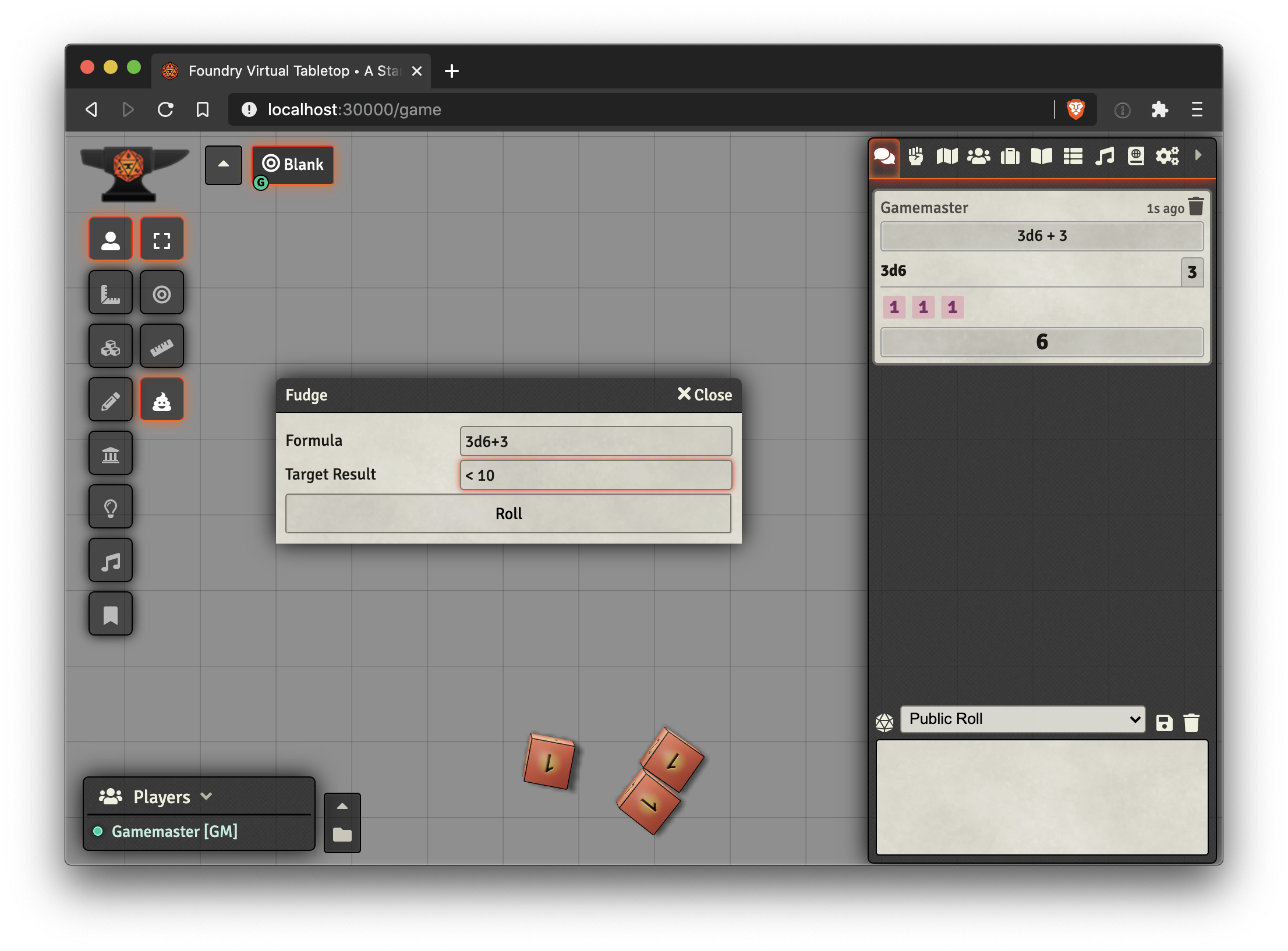Open the Game Settings tab
This screenshot has width=1288, height=951.
(1167, 156)
